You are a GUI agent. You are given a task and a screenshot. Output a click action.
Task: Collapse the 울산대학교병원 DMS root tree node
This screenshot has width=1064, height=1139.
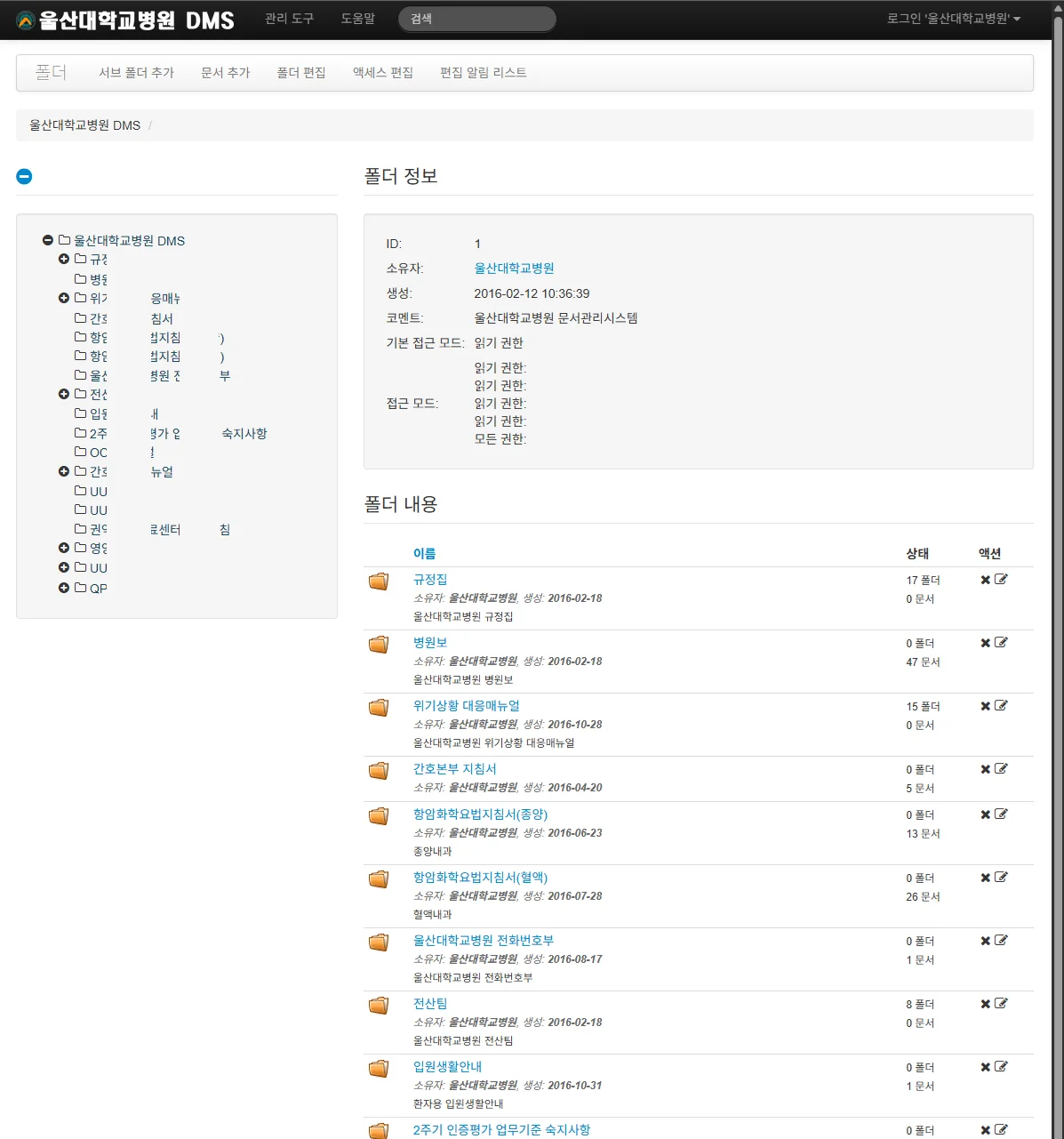click(x=48, y=240)
